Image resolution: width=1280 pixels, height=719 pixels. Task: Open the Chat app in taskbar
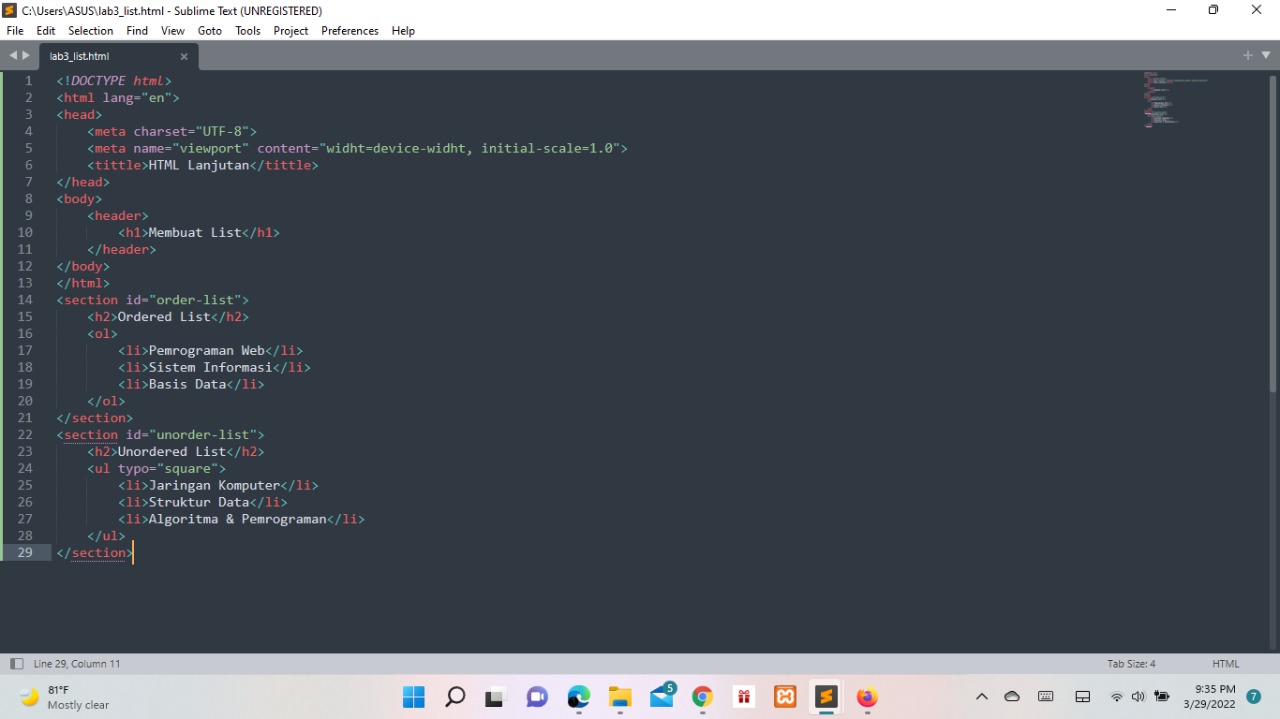click(537, 697)
